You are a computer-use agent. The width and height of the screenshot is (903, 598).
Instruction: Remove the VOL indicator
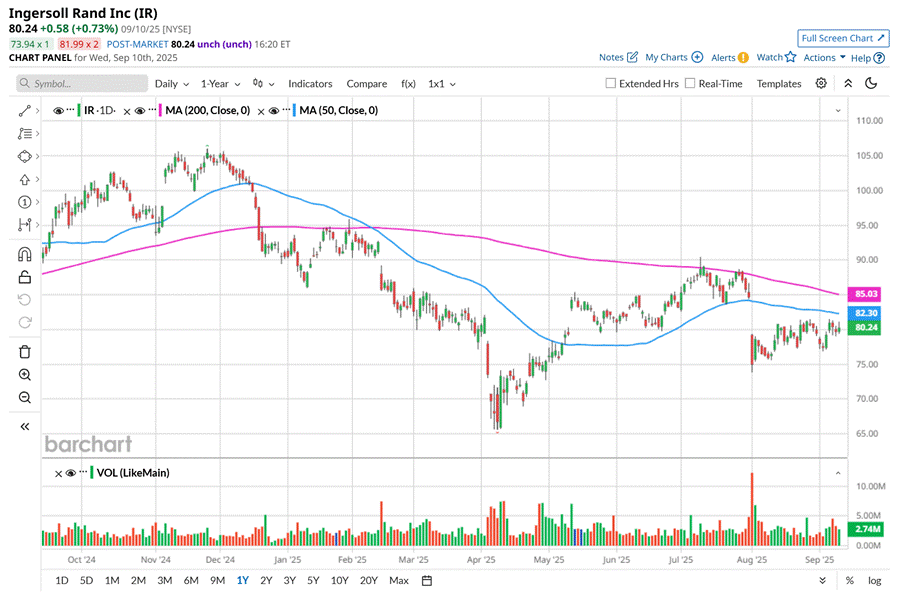[x=58, y=474]
